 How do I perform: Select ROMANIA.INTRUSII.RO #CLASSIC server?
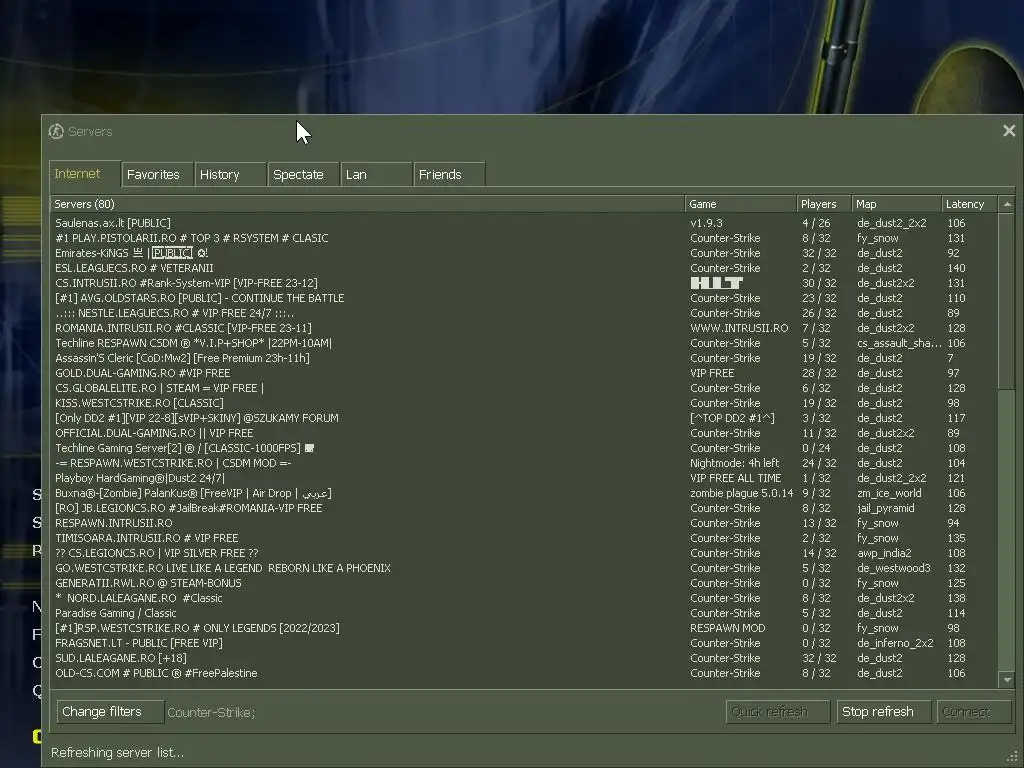[x=524, y=328]
